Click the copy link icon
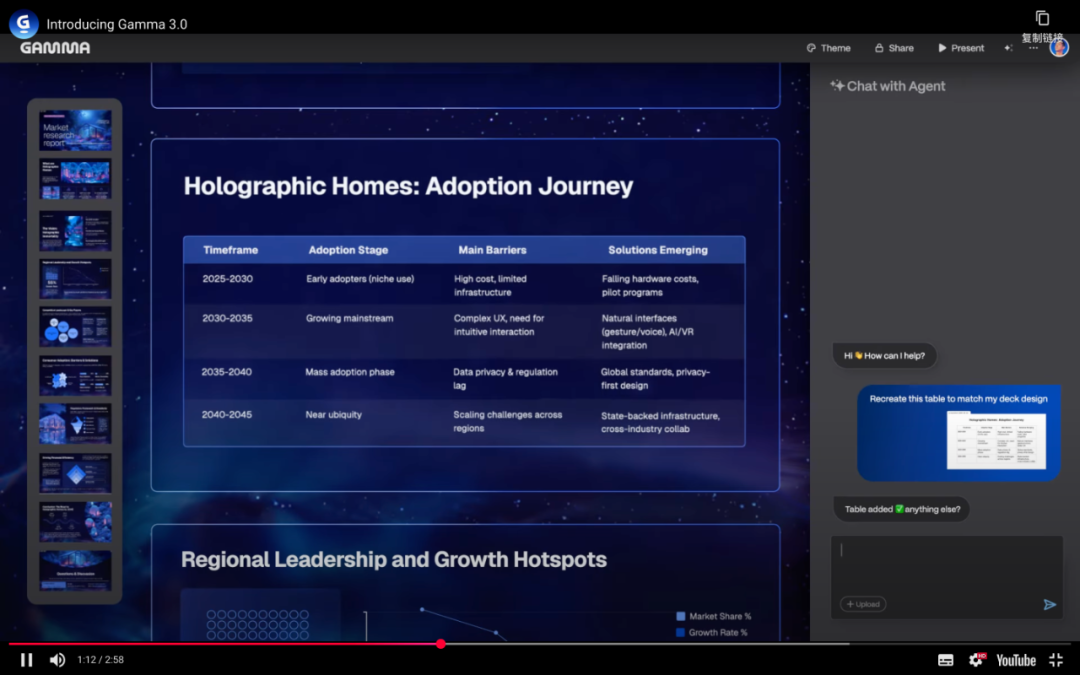Screen dimensions: 1080x675 coord(1042,19)
